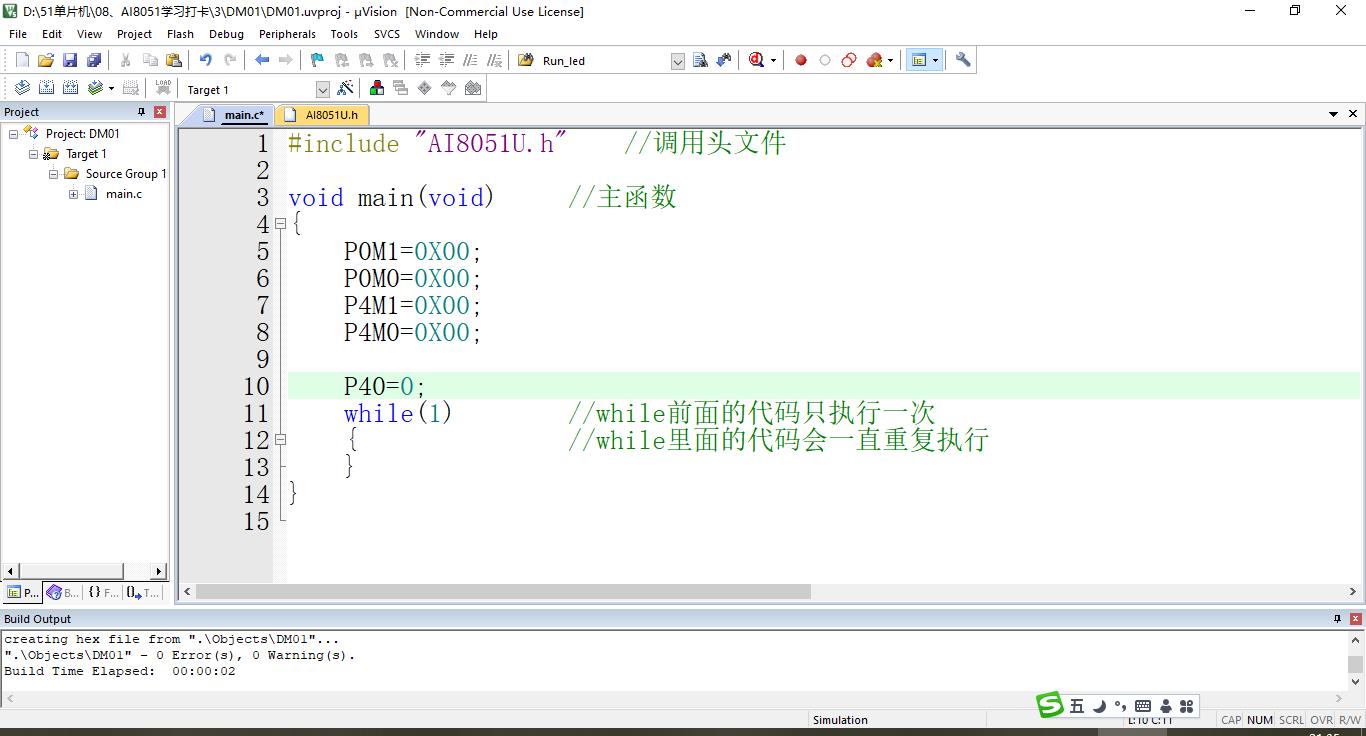Image resolution: width=1366 pixels, height=736 pixels.
Task: Switch to the AI8051U.h tab
Action: pyautogui.click(x=331, y=115)
